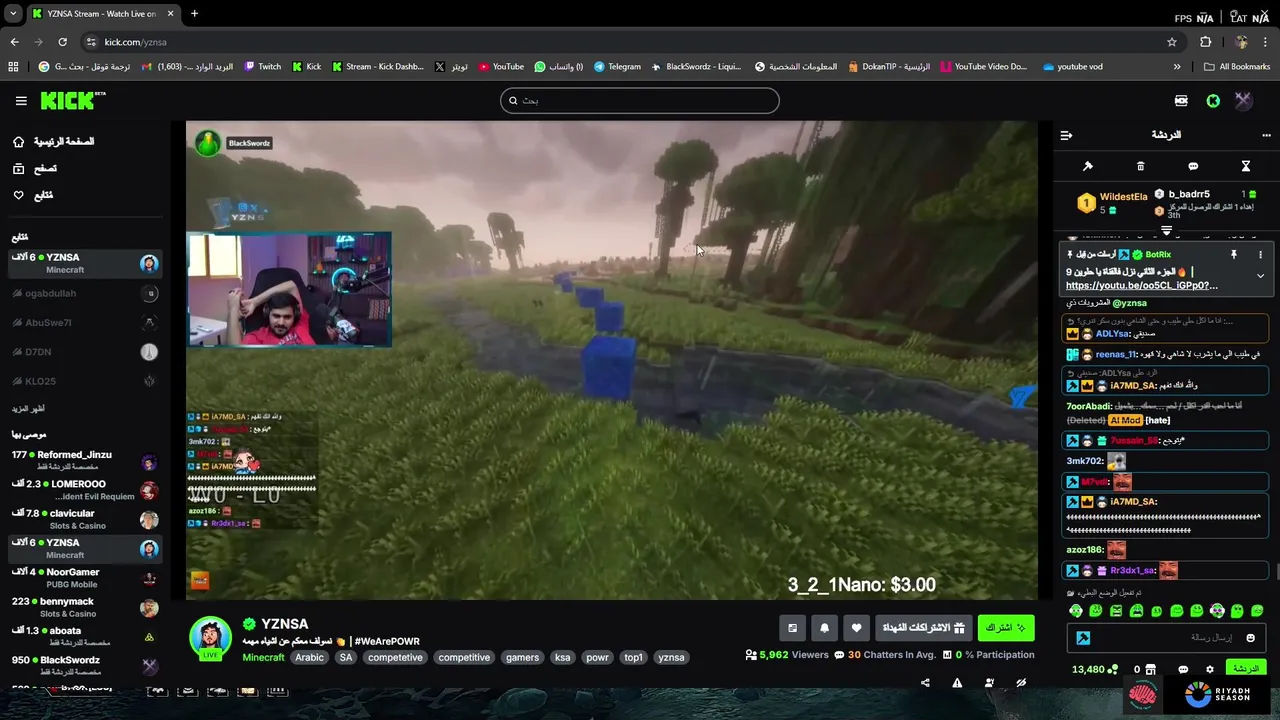Open the user profile avatar top right
Viewport: 1280px width, 720px height.
[x=1243, y=101]
